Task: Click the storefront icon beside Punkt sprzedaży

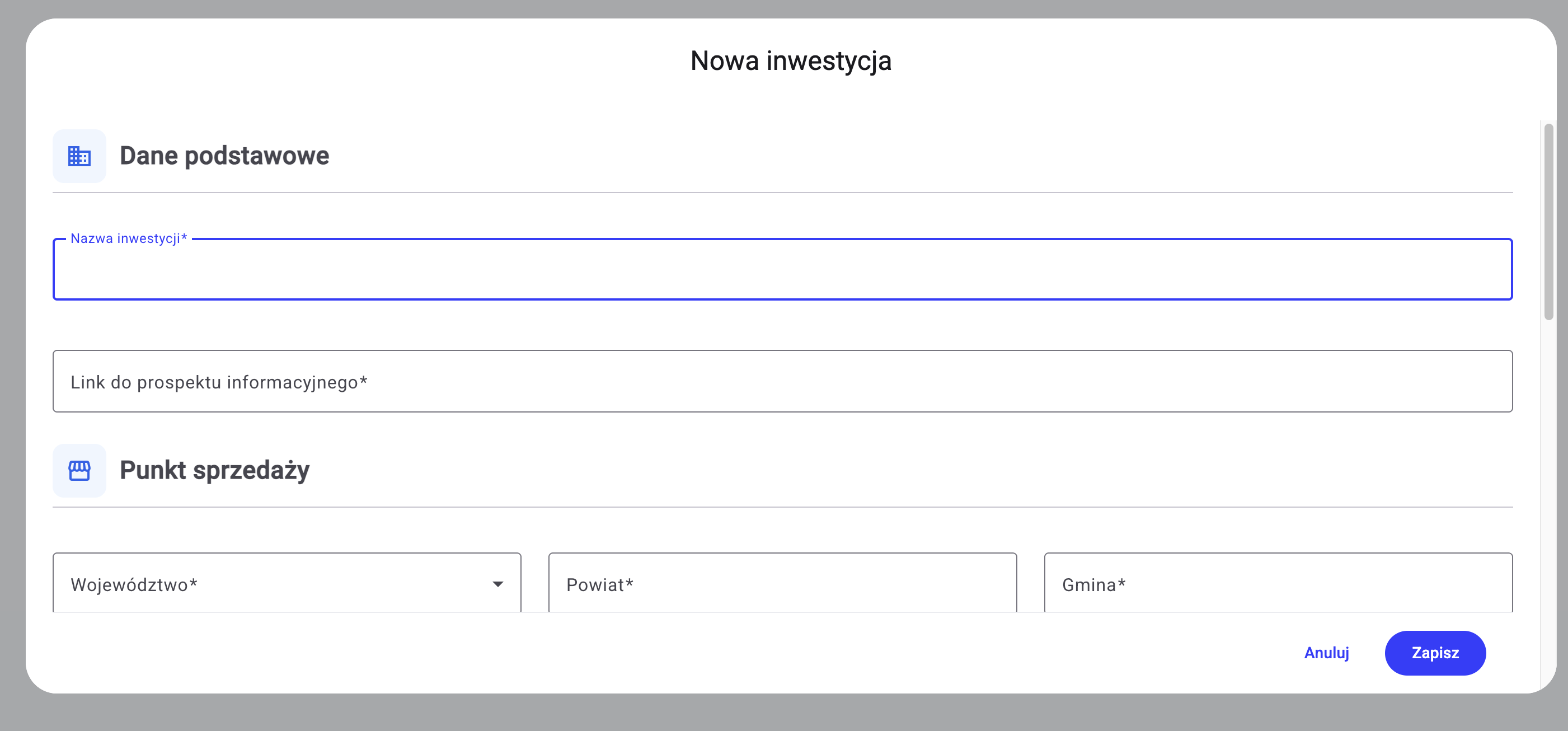Action: coord(79,470)
